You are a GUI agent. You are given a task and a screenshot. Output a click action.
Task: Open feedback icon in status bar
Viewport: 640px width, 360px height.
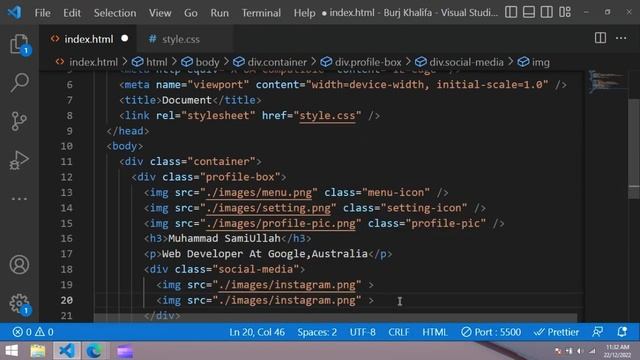[x=598, y=332]
